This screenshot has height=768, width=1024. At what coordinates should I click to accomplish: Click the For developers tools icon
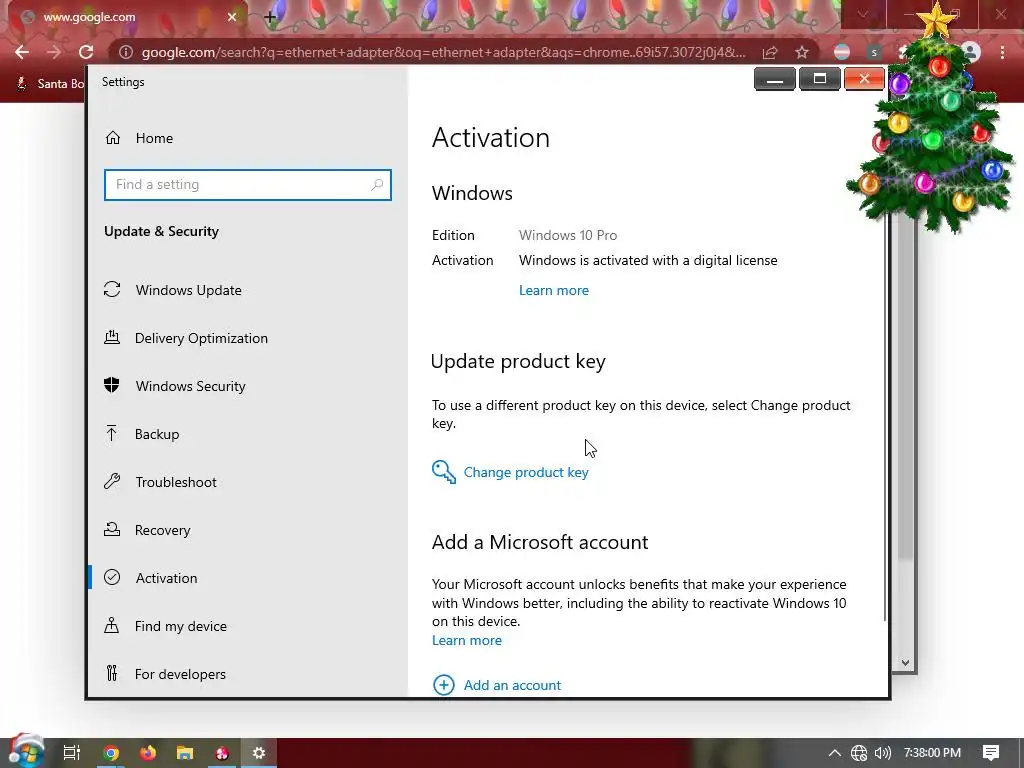click(x=112, y=673)
